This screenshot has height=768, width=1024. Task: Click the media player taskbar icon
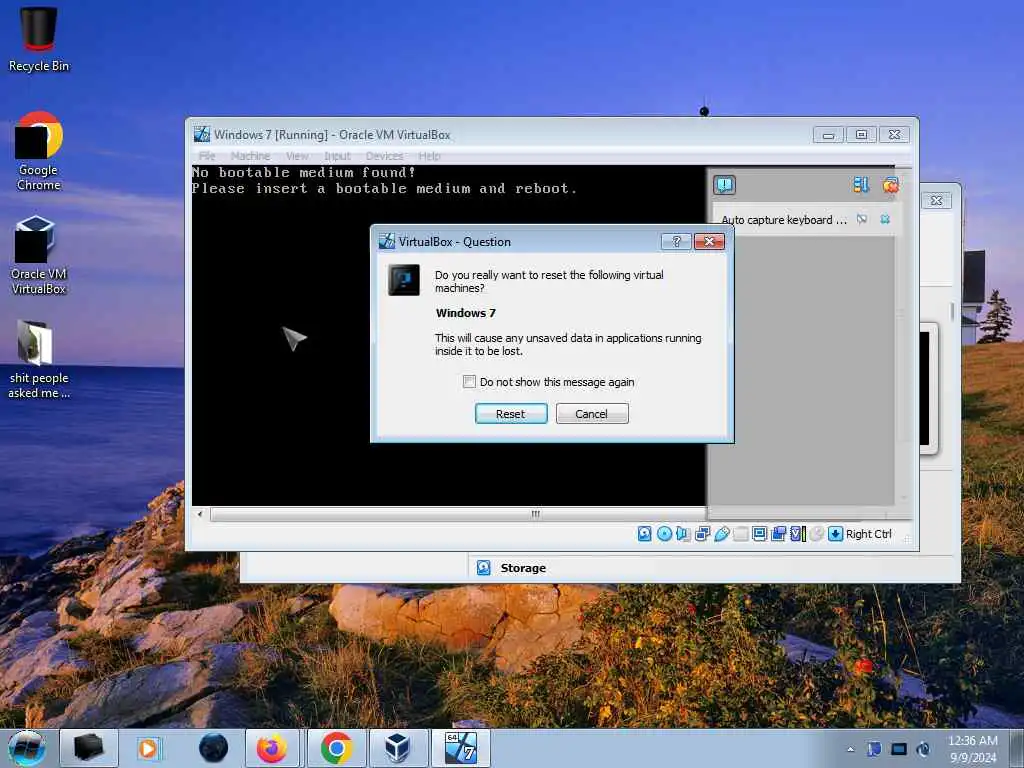[x=149, y=748]
